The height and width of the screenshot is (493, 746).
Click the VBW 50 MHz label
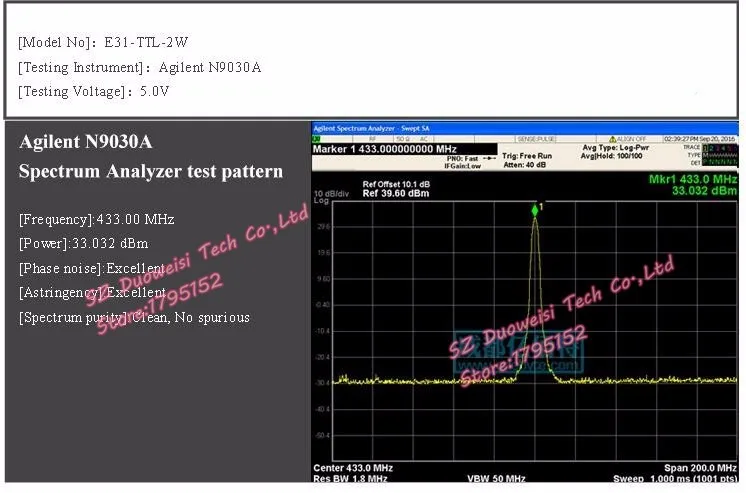pyautogui.click(x=496, y=479)
